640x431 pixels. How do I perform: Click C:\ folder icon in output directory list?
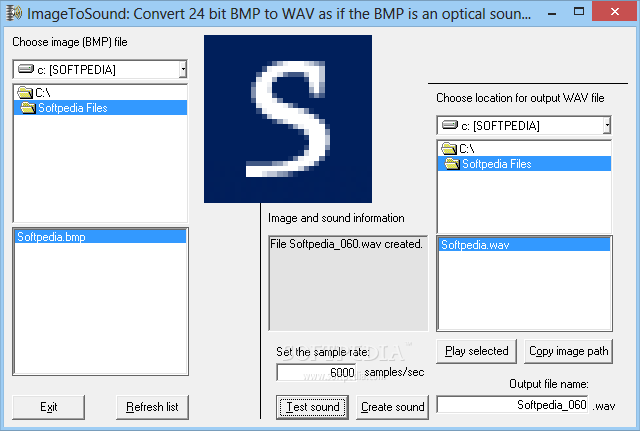[x=449, y=149]
